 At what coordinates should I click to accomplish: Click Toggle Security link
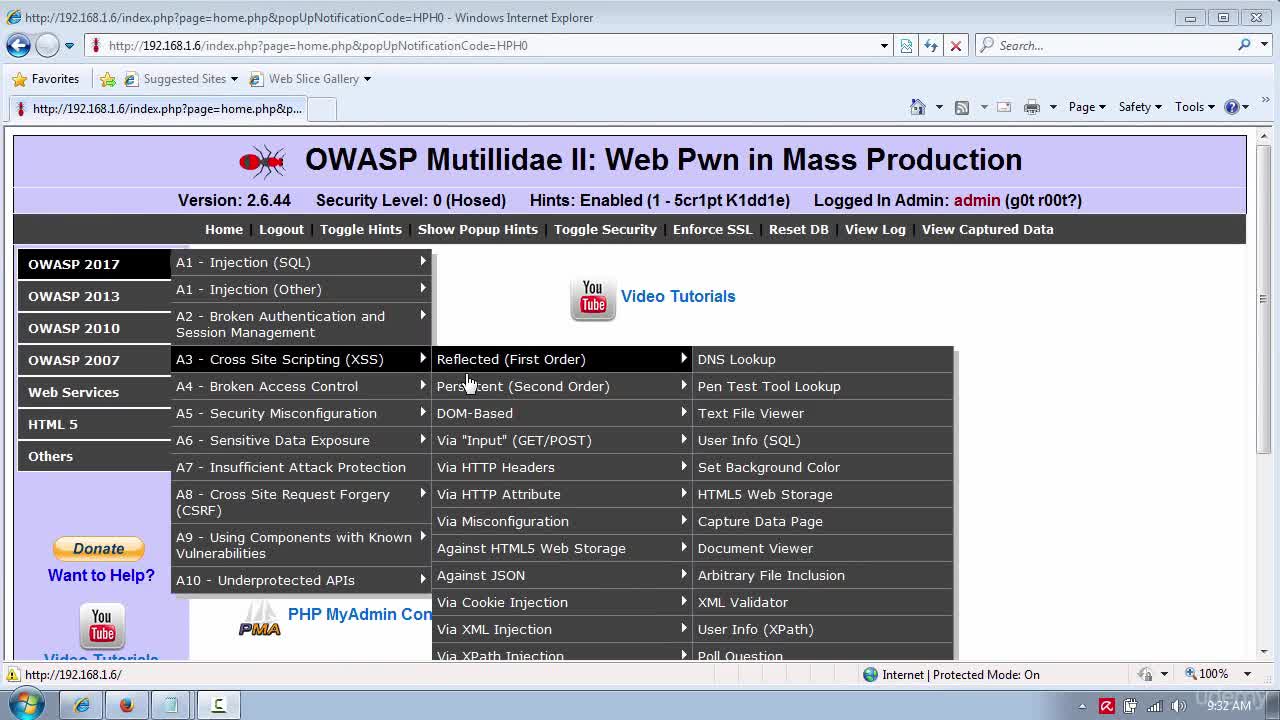tap(605, 229)
